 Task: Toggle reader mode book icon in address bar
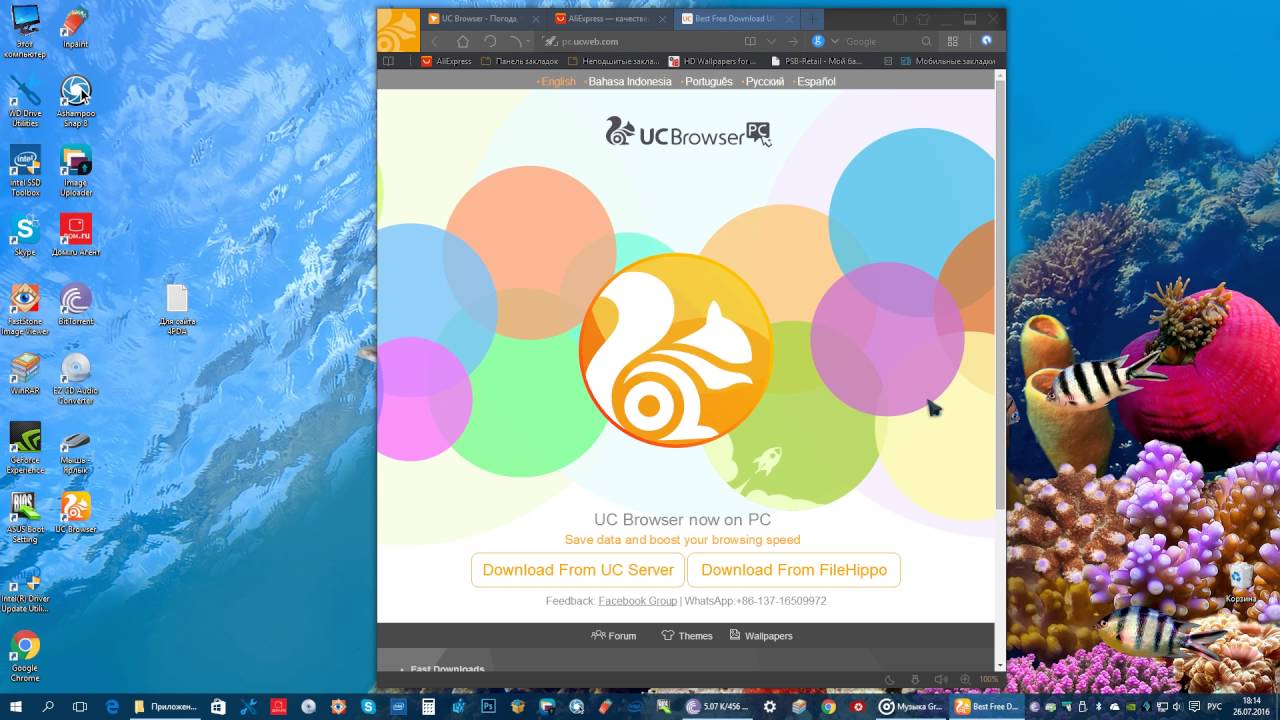(x=750, y=42)
